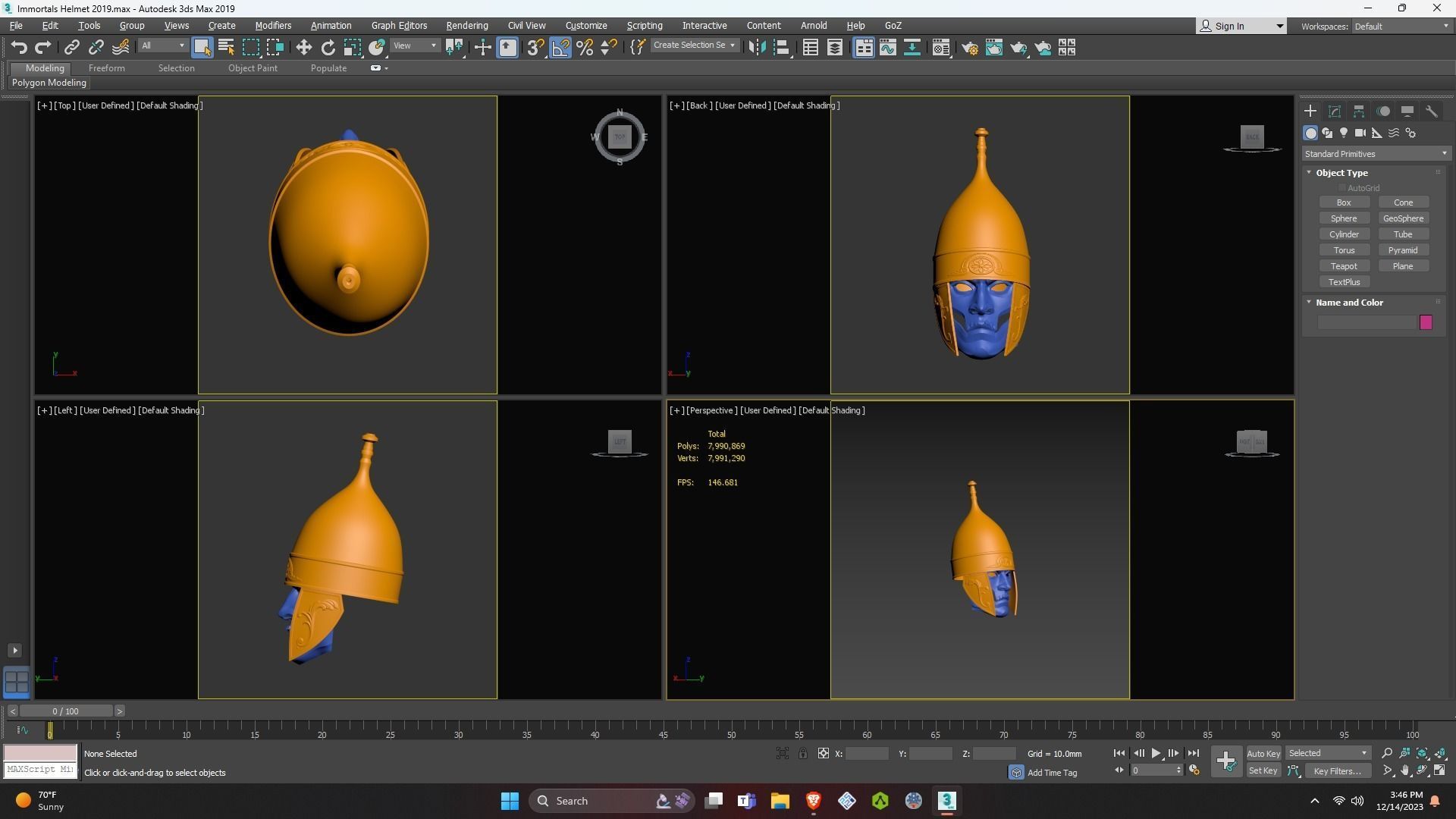Open the Material Editor teapot-sphere icon
This screenshot has width=1456, height=819.
pos(941,48)
